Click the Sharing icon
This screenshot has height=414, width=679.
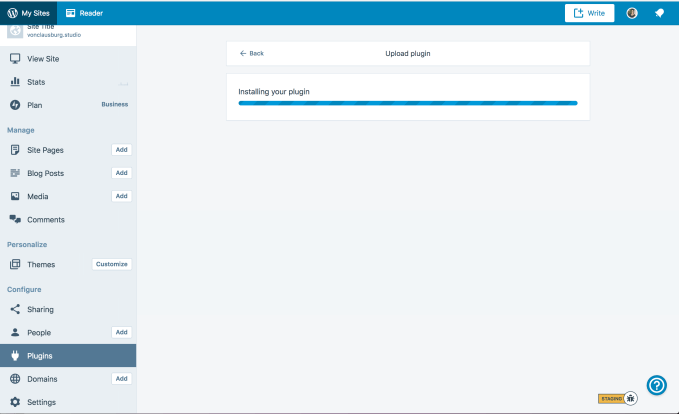click(x=15, y=309)
